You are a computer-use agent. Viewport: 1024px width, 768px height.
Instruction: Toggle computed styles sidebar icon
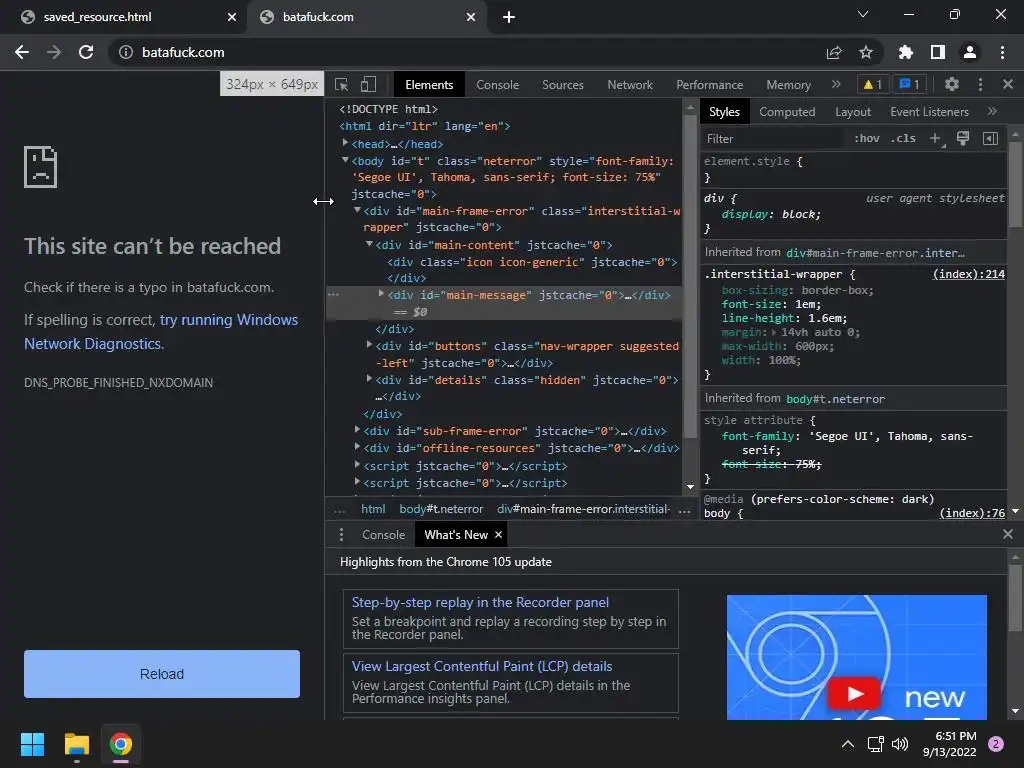(990, 138)
